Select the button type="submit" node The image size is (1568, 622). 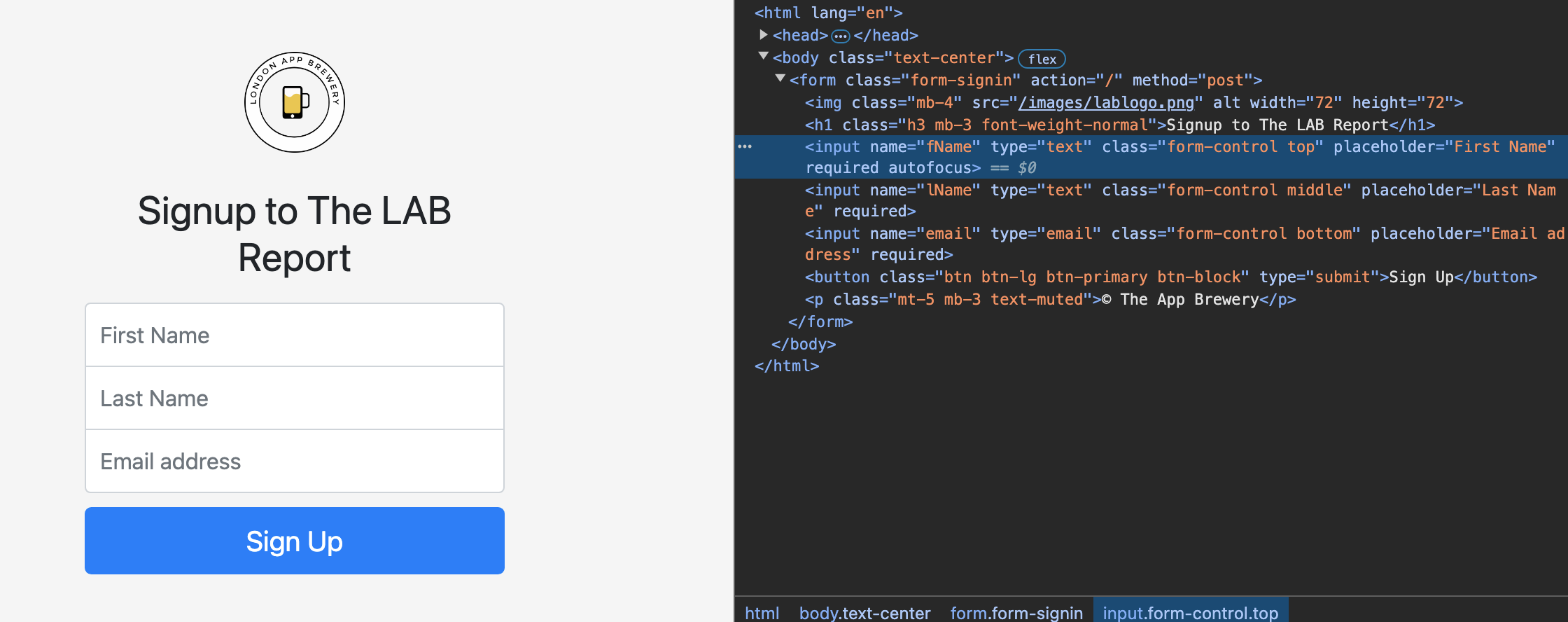click(1170, 277)
